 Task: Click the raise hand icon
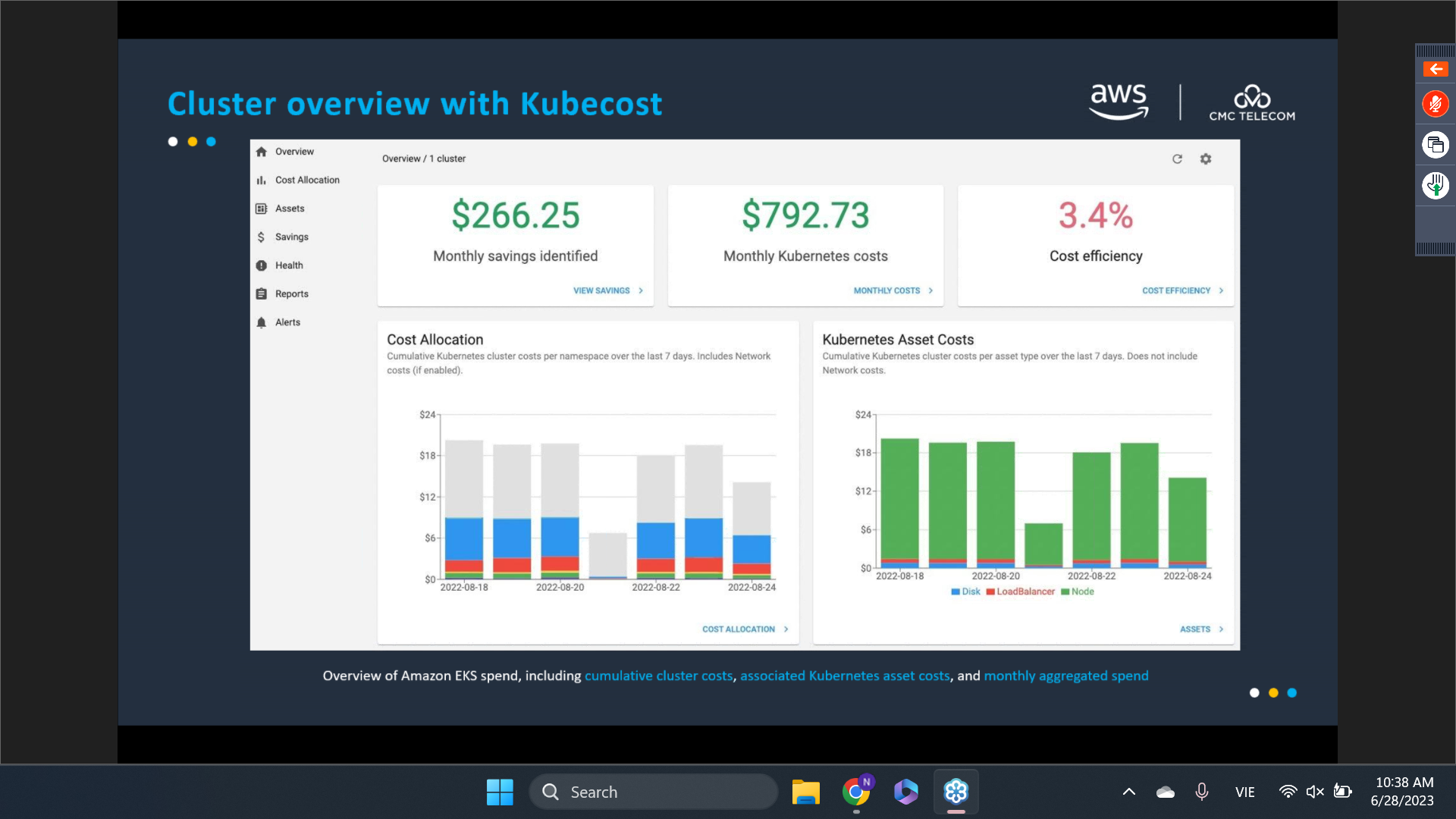point(1435,186)
